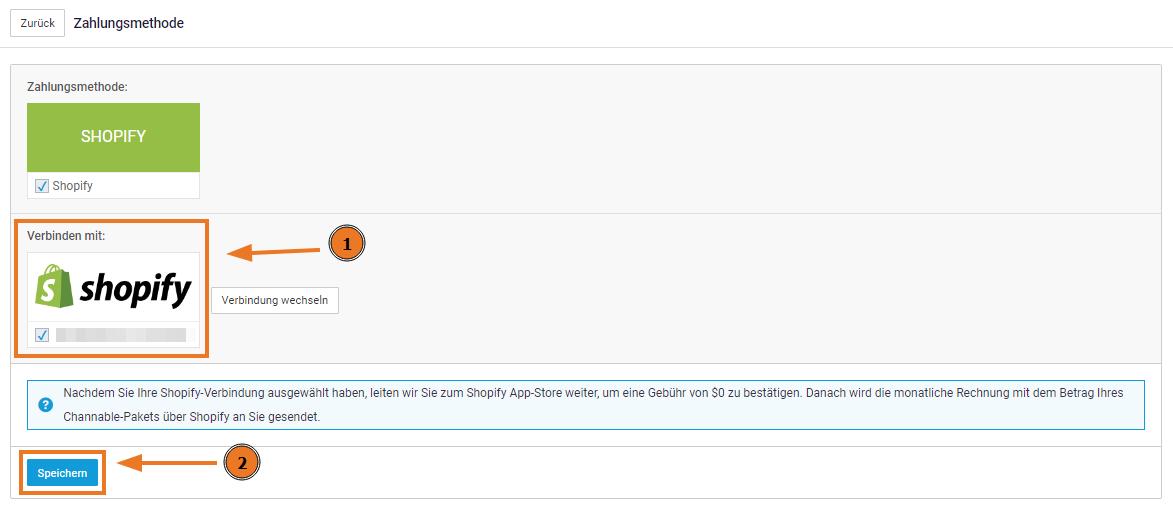The width and height of the screenshot is (1173, 510).
Task: Save with the Speichern button
Action: click(62, 473)
